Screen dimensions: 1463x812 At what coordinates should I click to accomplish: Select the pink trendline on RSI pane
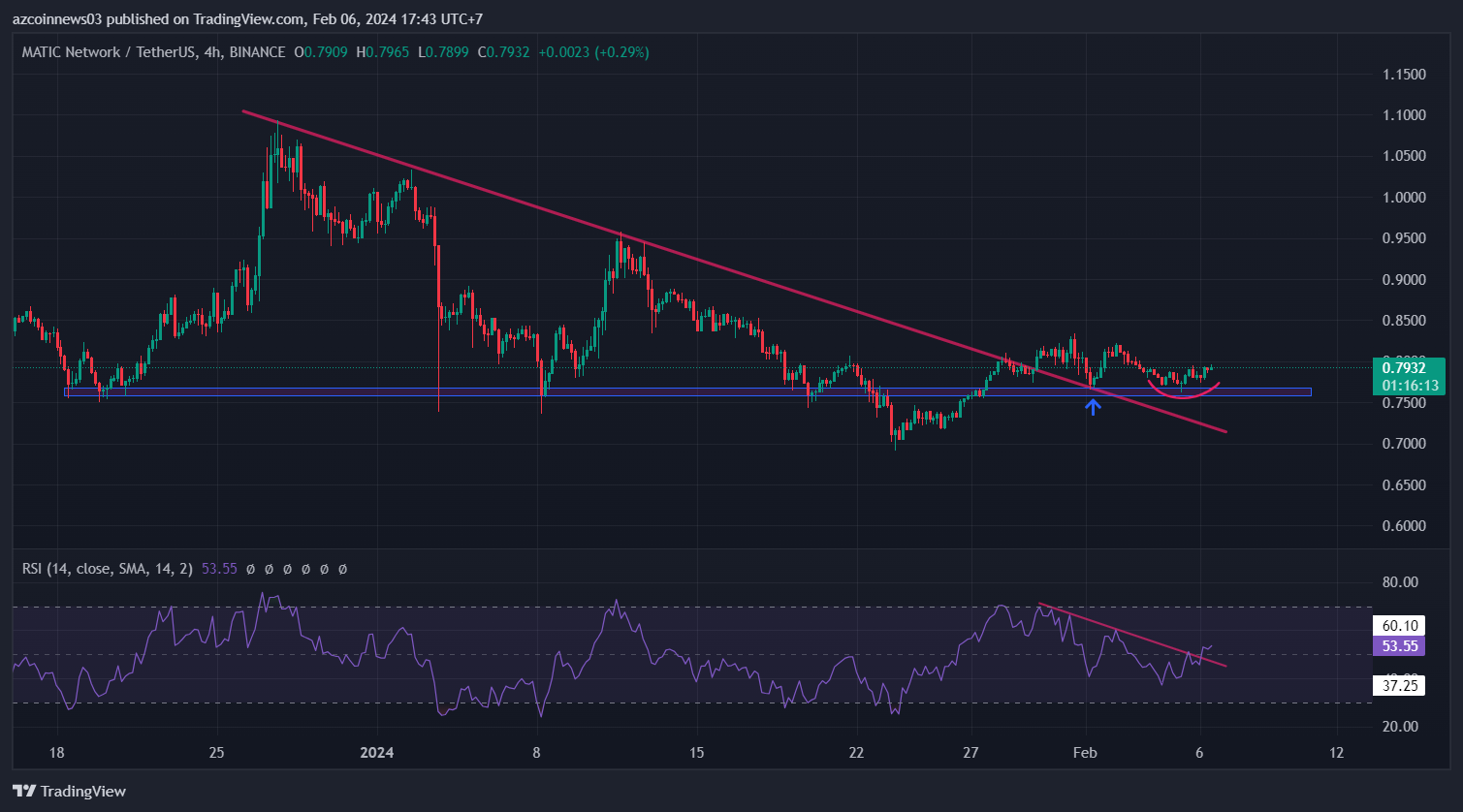[x=1132, y=635]
